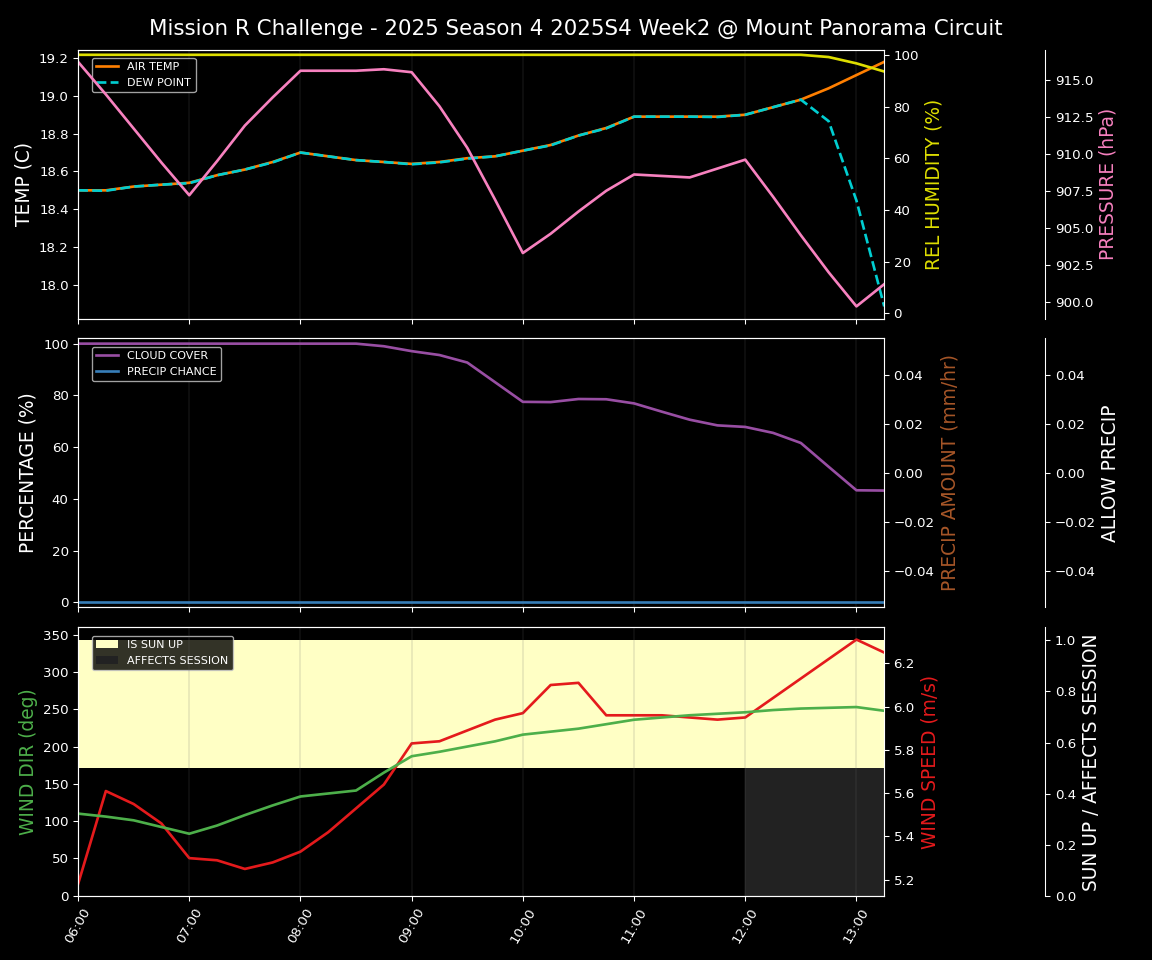Select the PRECIP CHANCE legend entry

coord(171,372)
